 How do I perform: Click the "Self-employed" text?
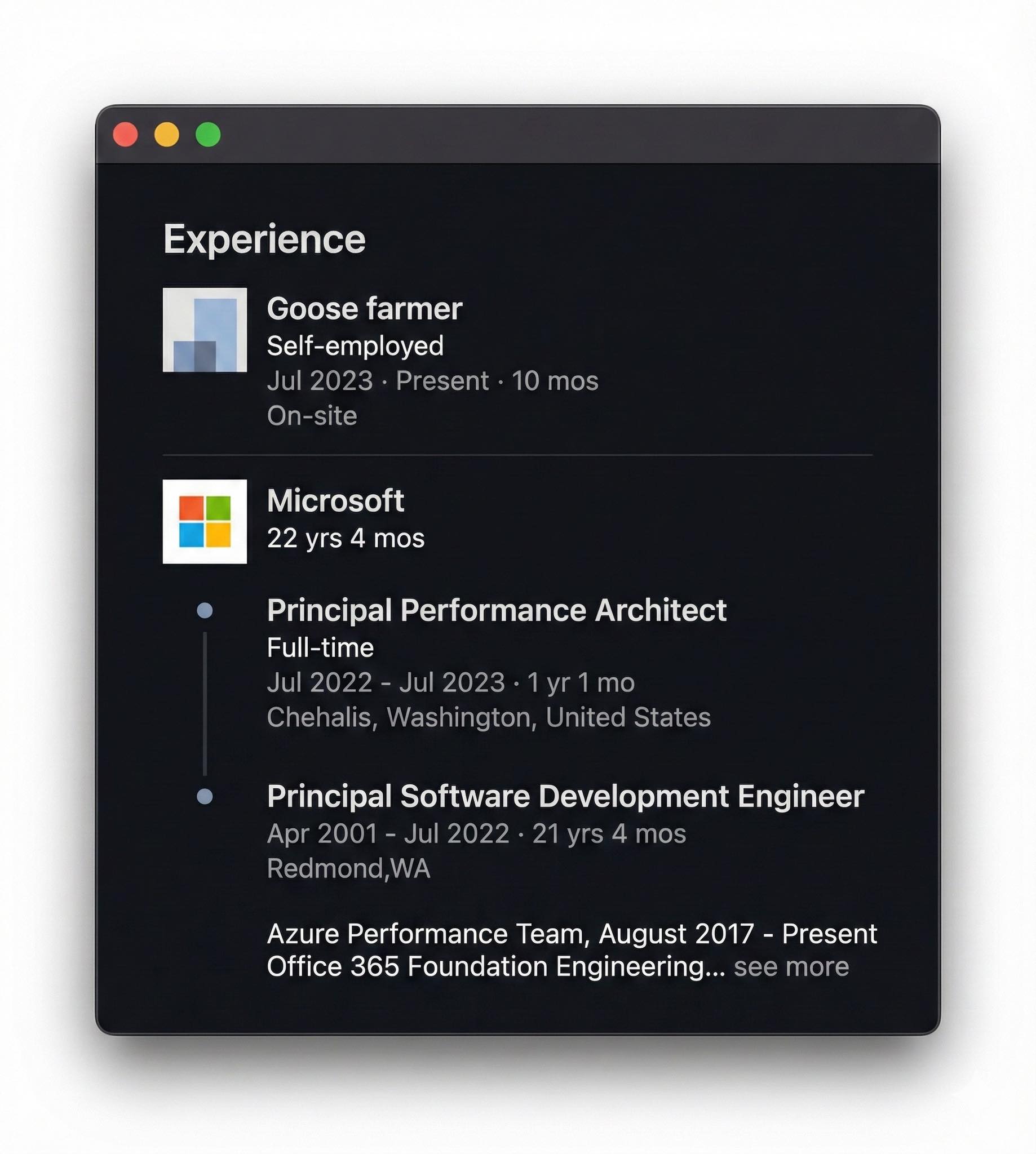tap(355, 345)
